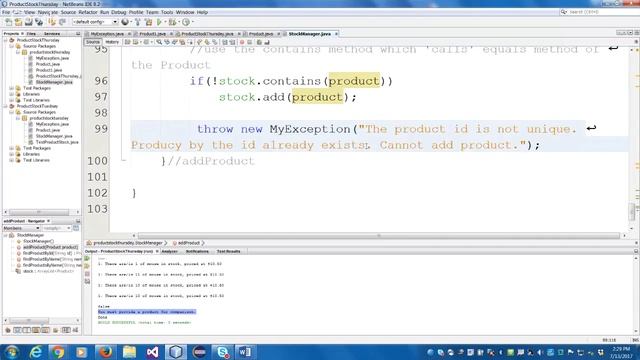
Task: Open the Run Project dropdown arrow
Action: pos(164,22)
